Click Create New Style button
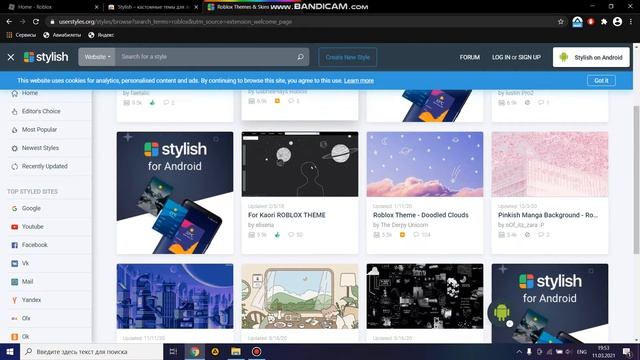 click(347, 57)
